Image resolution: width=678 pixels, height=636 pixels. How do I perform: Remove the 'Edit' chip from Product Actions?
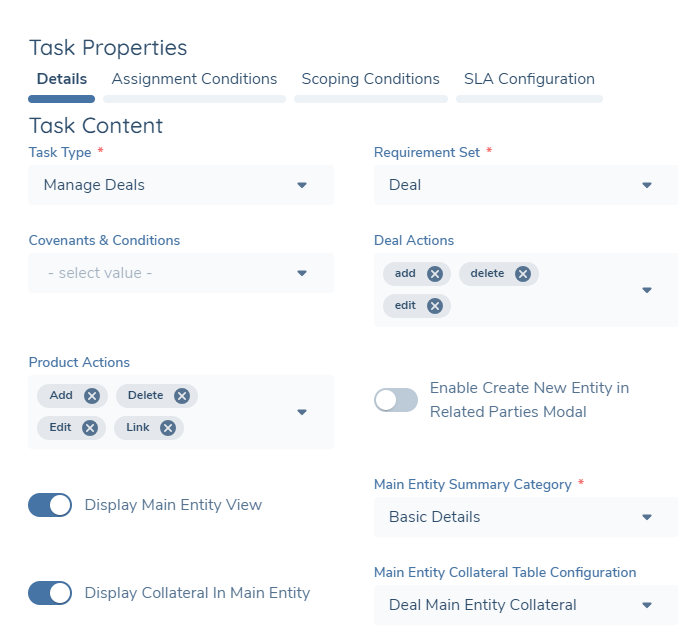click(x=89, y=428)
